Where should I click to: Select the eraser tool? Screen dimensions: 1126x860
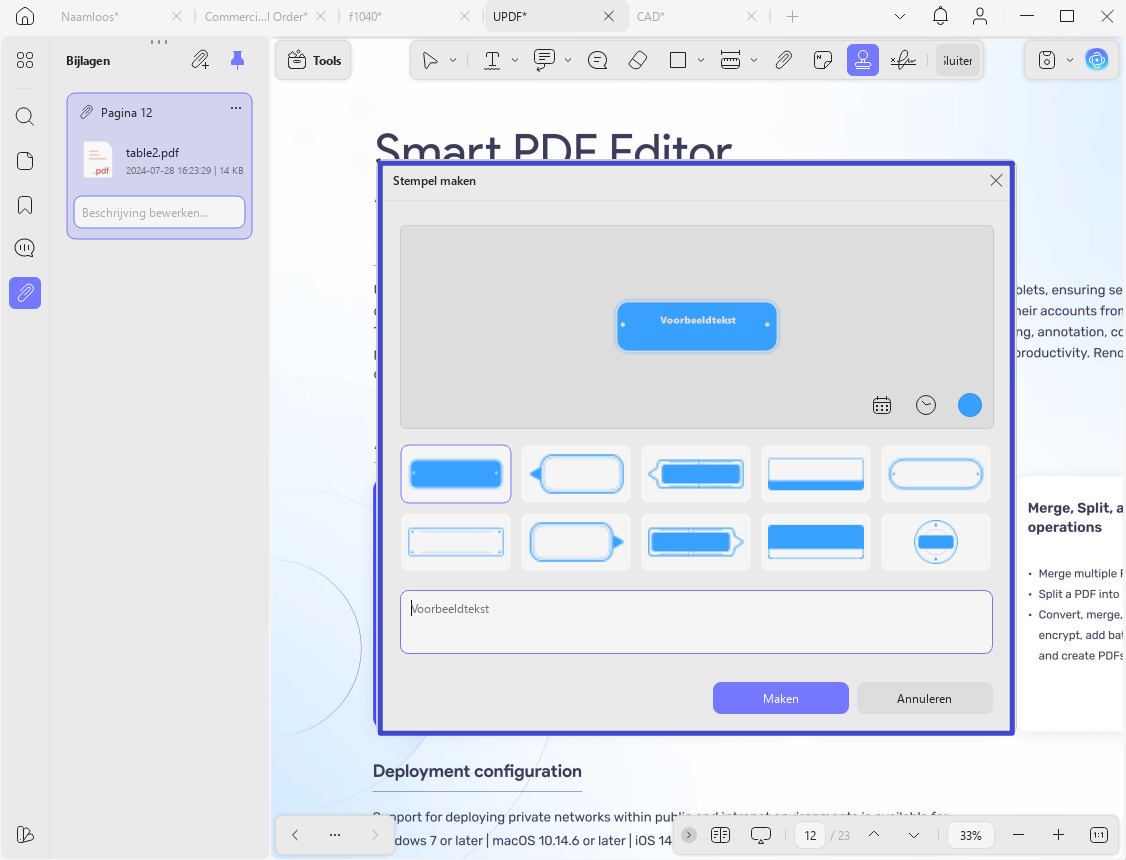coord(638,60)
